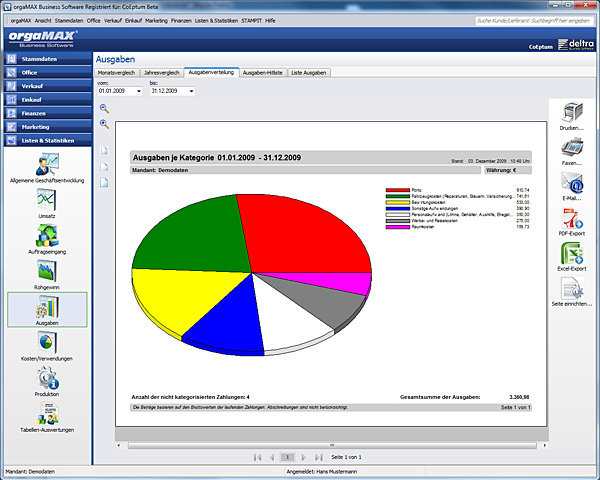This screenshot has width=600, height=480.
Task: Open the 'bis' date dropdown arrow
Action: point(191,91)
